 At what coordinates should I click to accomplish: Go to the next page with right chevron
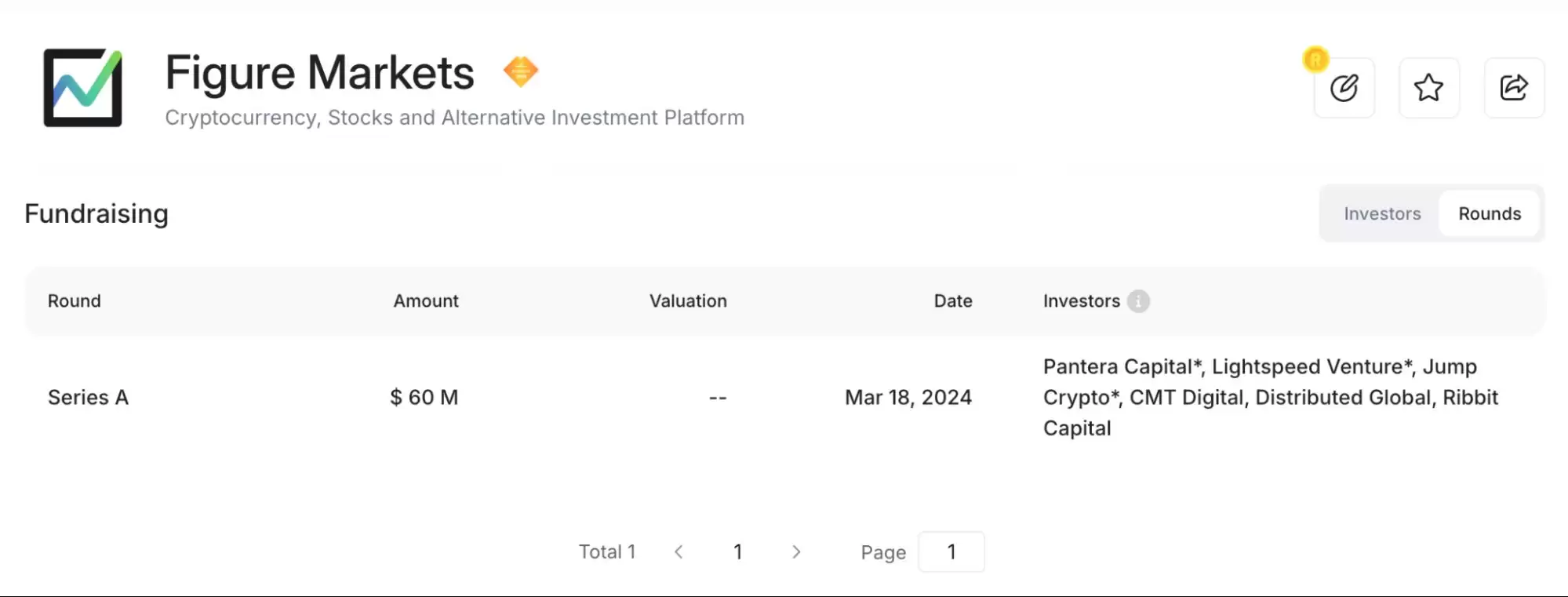796,552
